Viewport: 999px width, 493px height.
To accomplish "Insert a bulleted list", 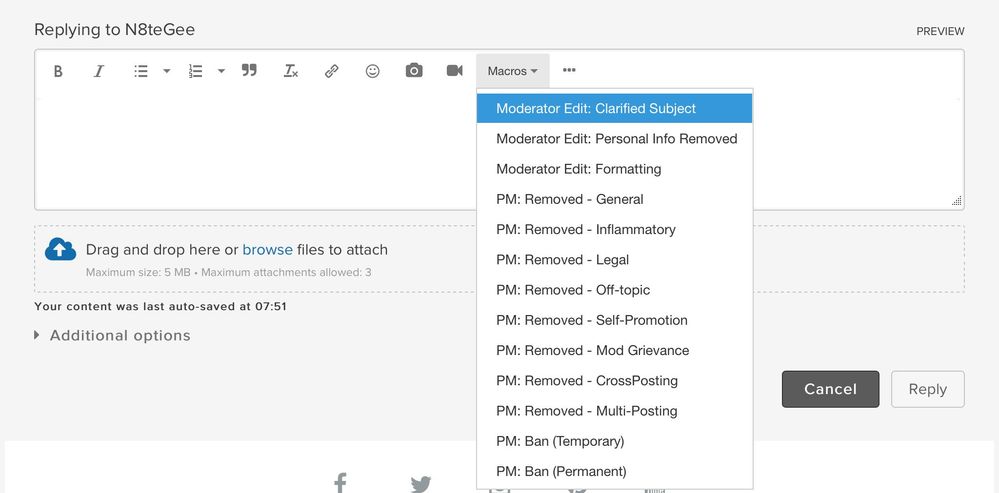I will click(141, 71).
